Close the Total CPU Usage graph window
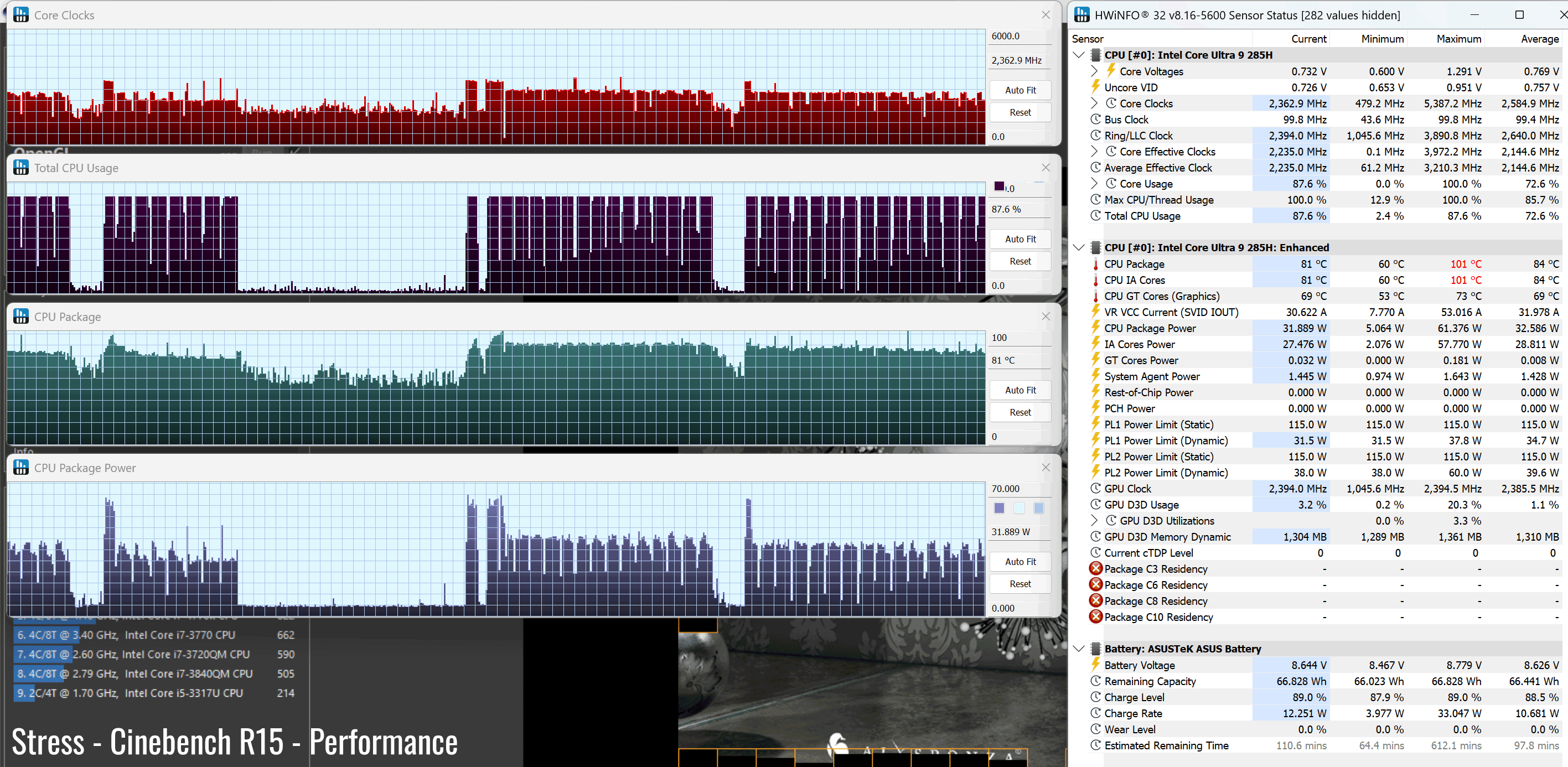This screenshot has height=767, width=1568. coord(1046,167)
